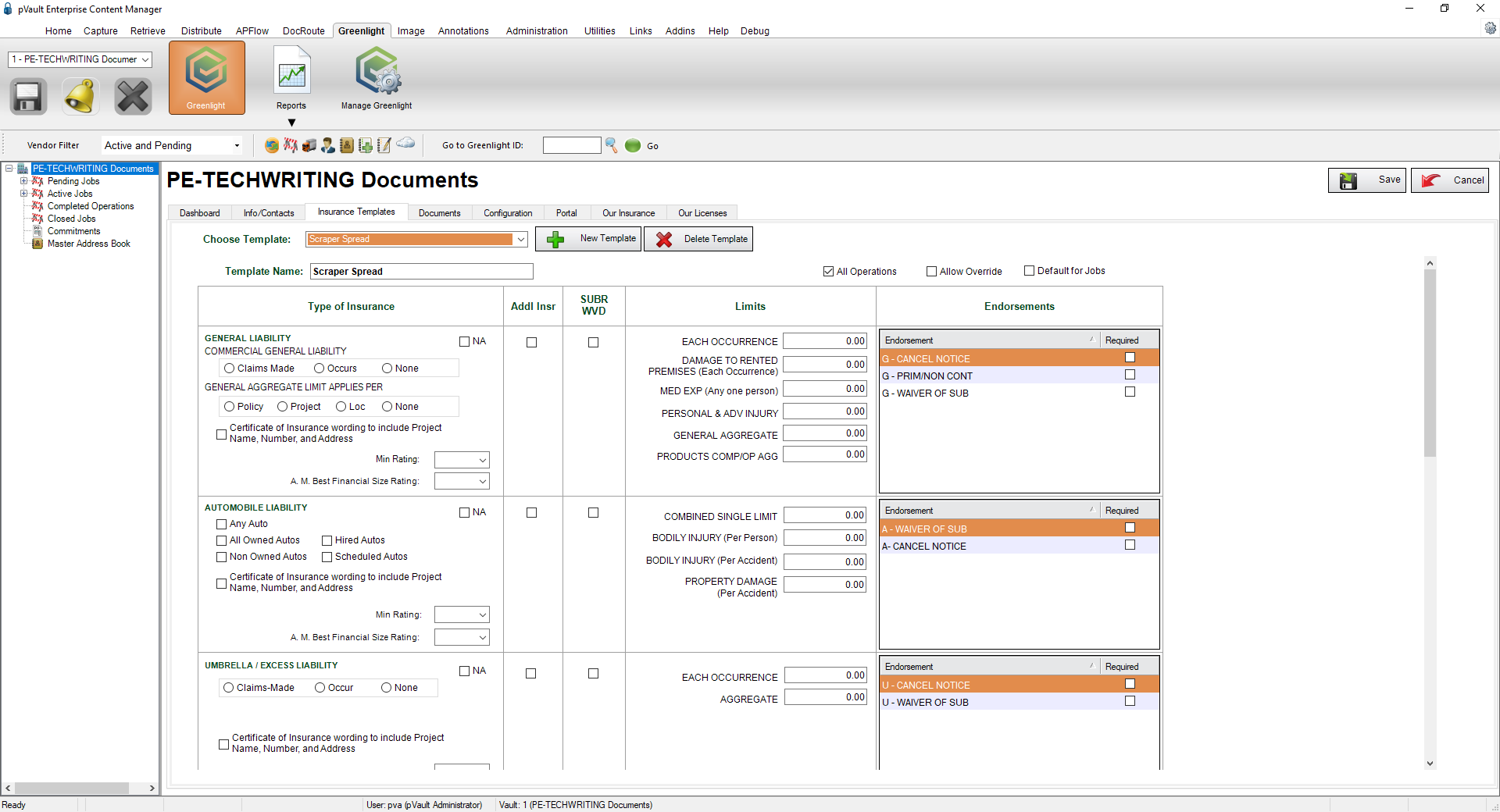1500x812 pixels.
Task: Check the Any Auto checkbox
Action: coord(221,524)
